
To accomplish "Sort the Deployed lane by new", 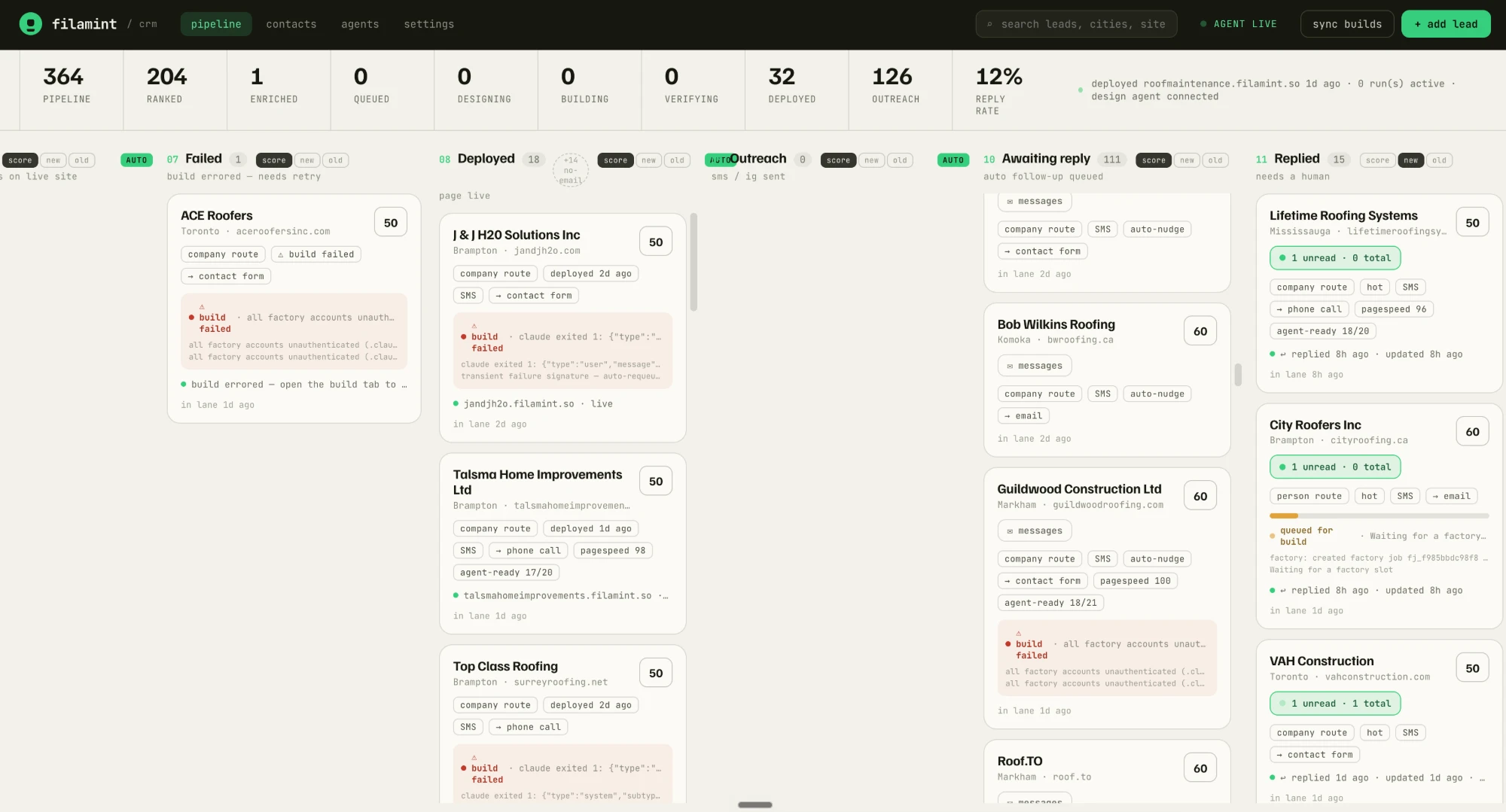I will pos(649,160).
